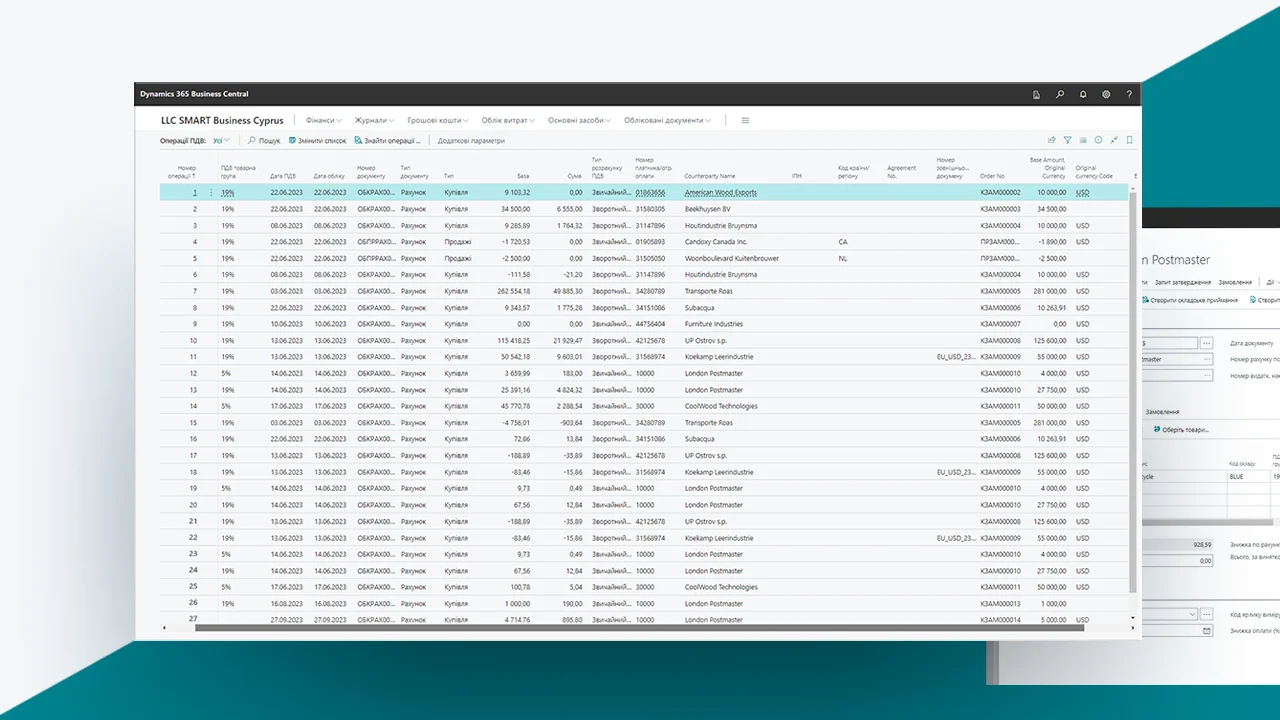Click the collapse page arrows icon

click(1114, 141)
